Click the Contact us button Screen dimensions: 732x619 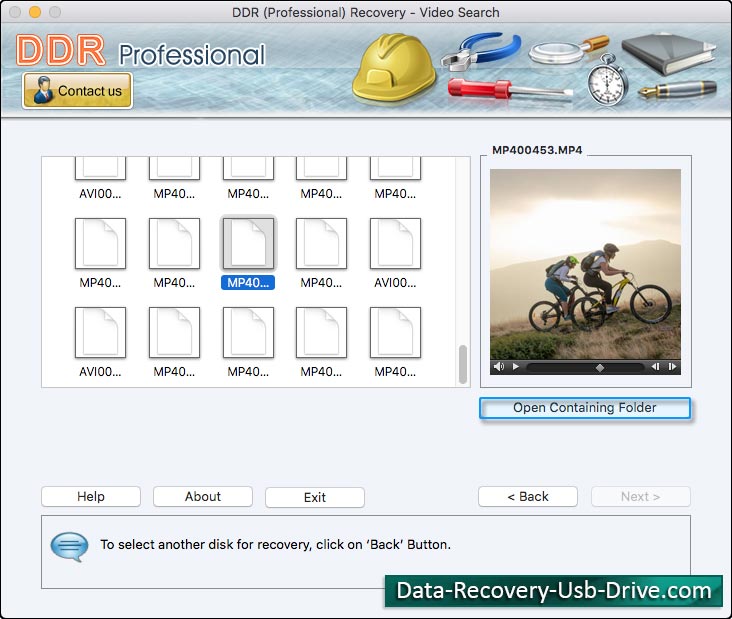tap(77, 91)
